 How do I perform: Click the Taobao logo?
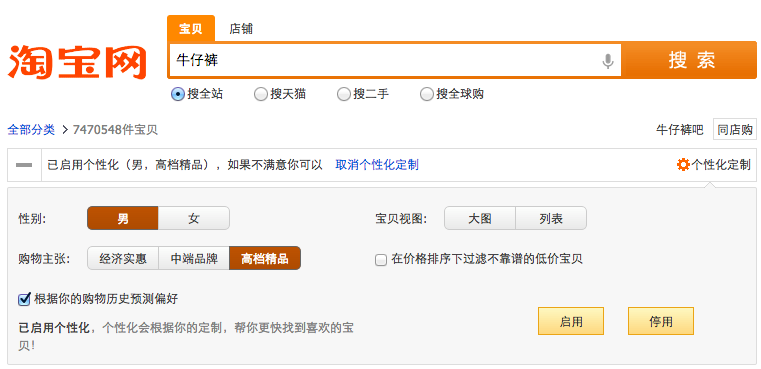(x=77, y=62)
